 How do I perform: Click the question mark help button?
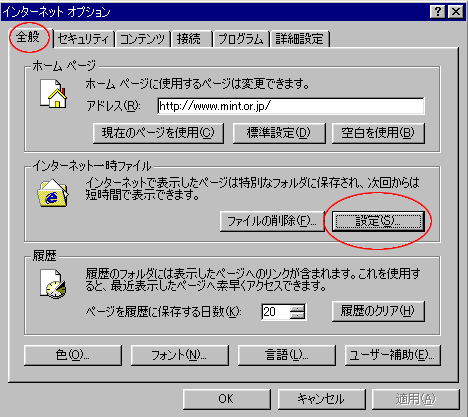[438, 12]
